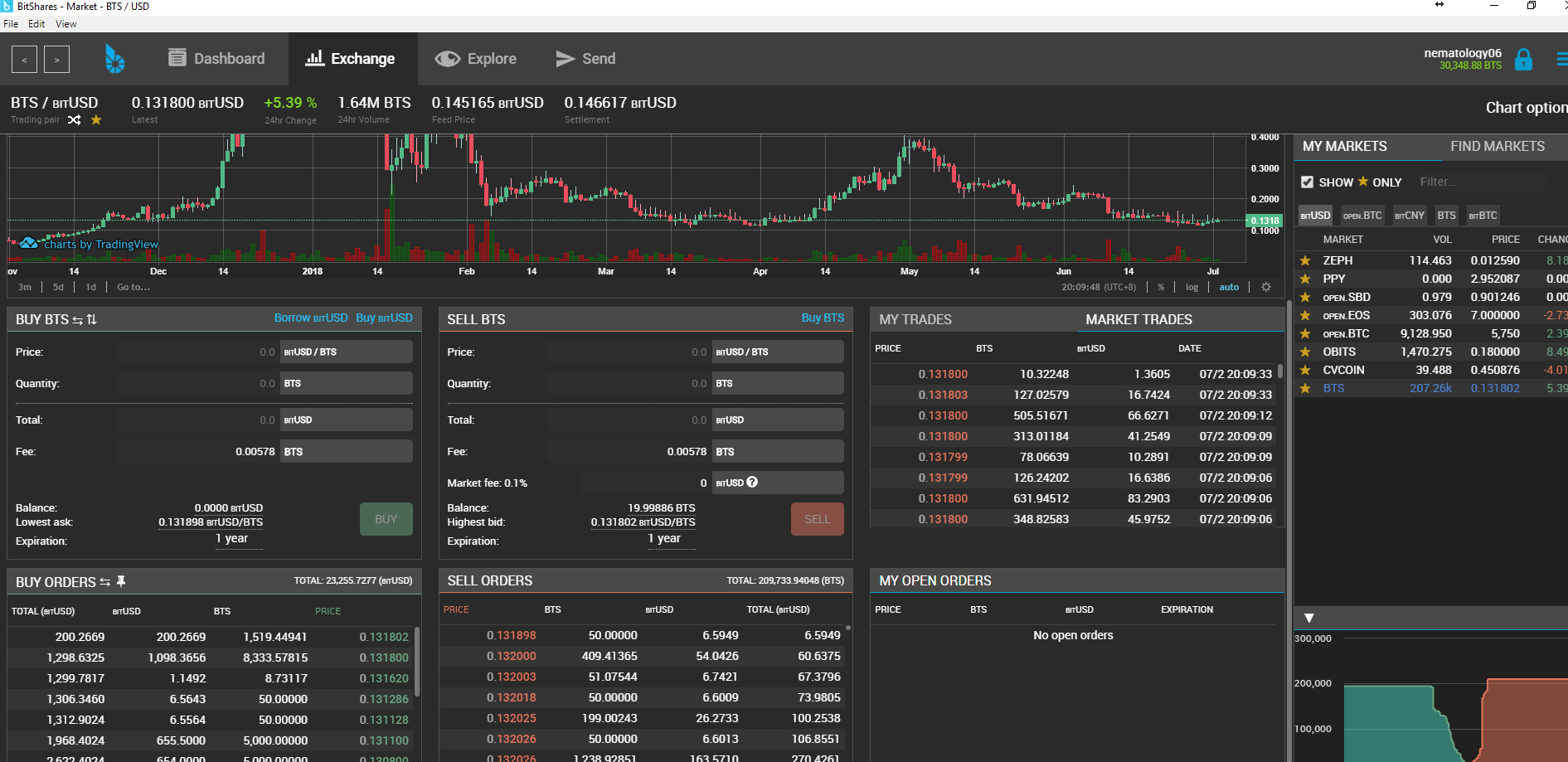Go back using the left arrow button

[x=24, y=60]
